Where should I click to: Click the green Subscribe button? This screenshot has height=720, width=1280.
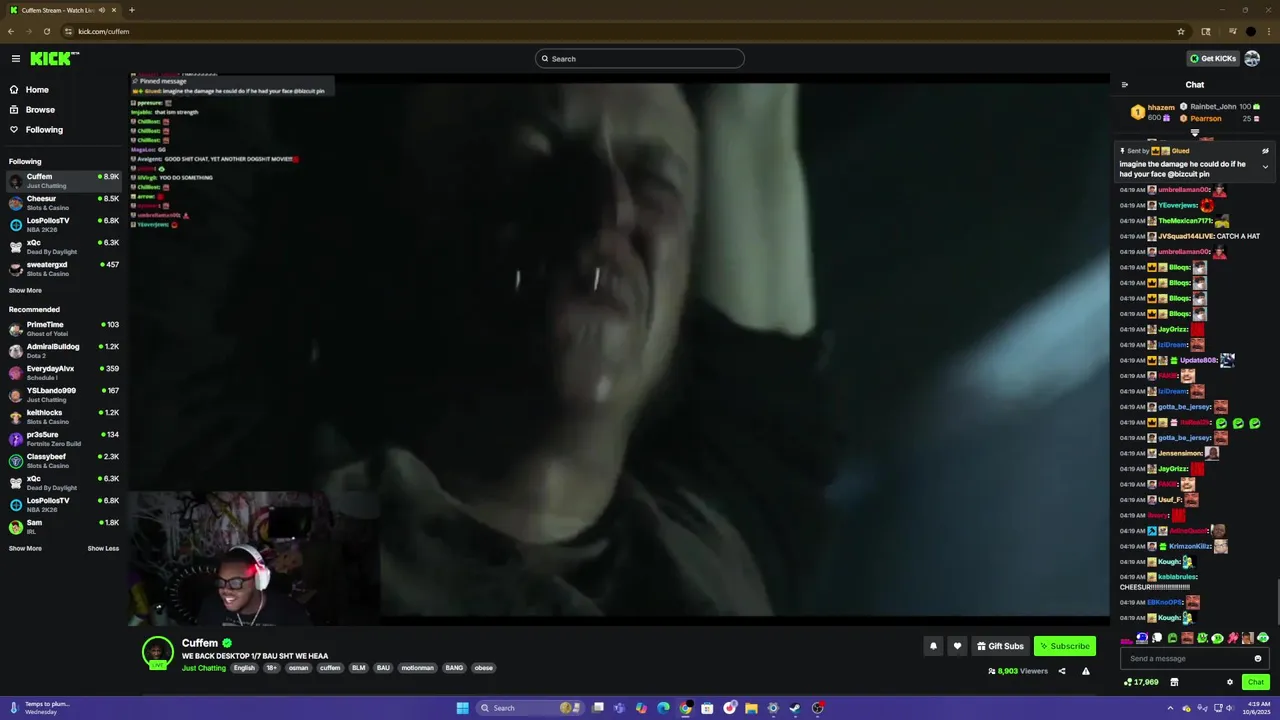(1065, 646)
